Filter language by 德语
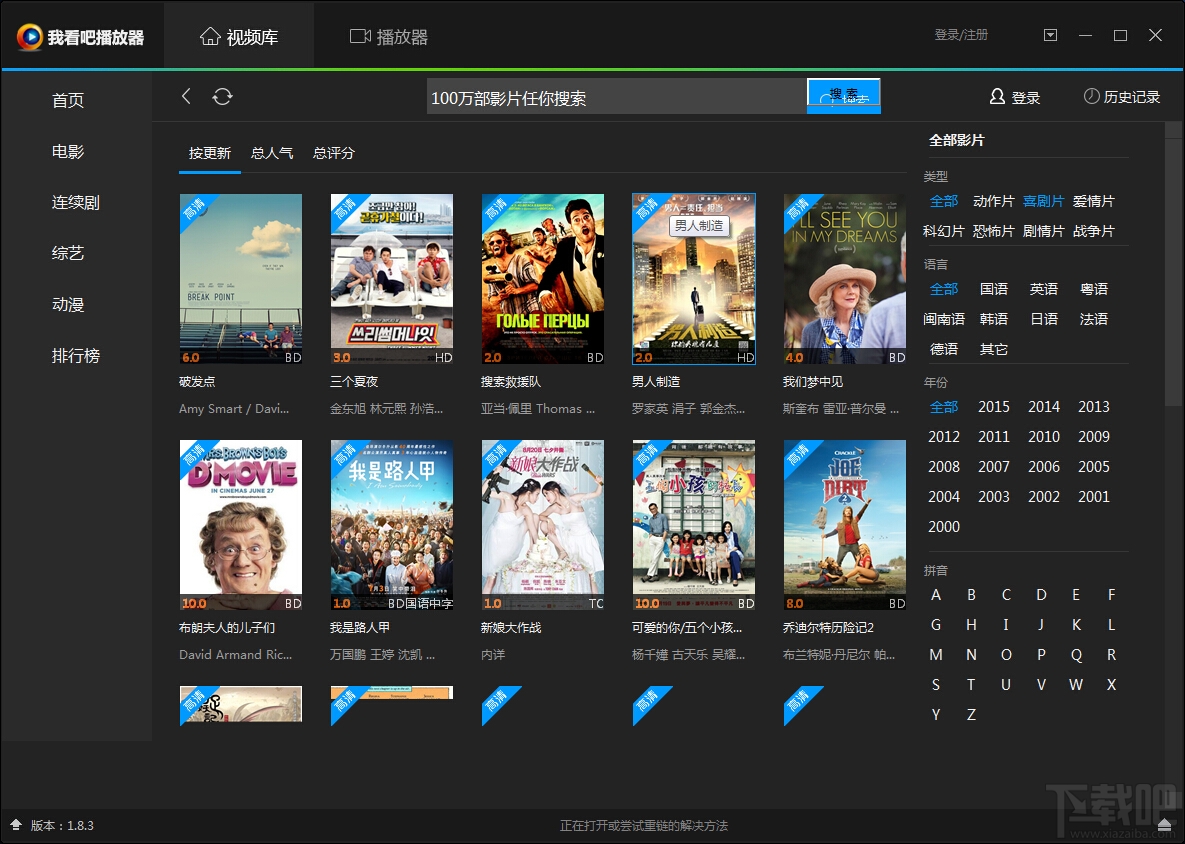This screenshot has width=1185, height=844. tap(944, 349)
